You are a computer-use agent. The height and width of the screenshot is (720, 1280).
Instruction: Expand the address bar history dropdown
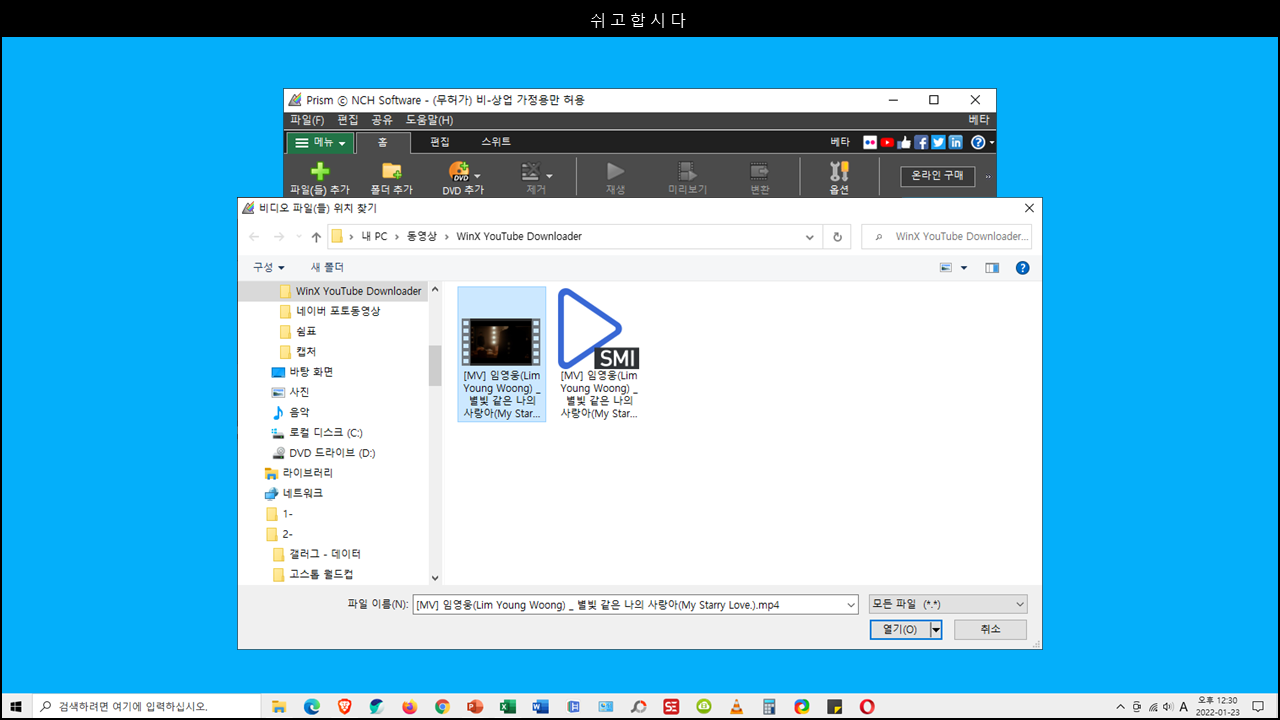click(x=811, y=237)
